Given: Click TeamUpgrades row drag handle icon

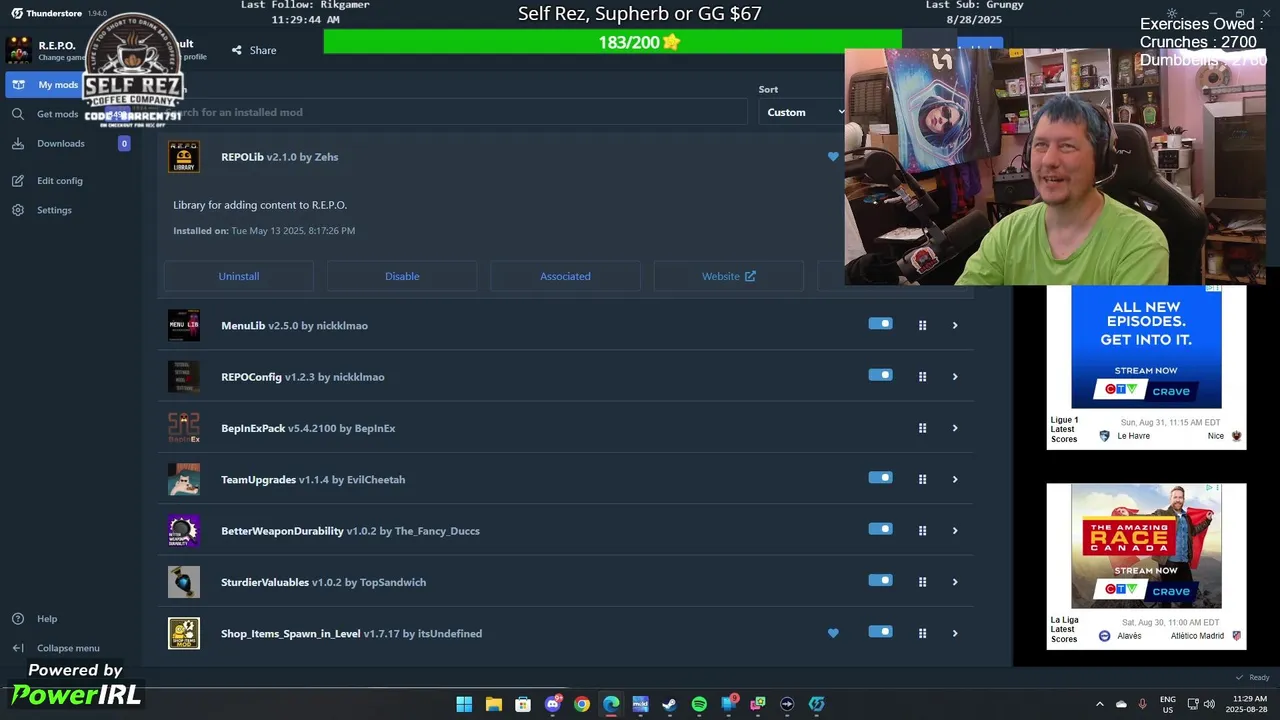Looking at the screenshot, I should coord(922,479).
